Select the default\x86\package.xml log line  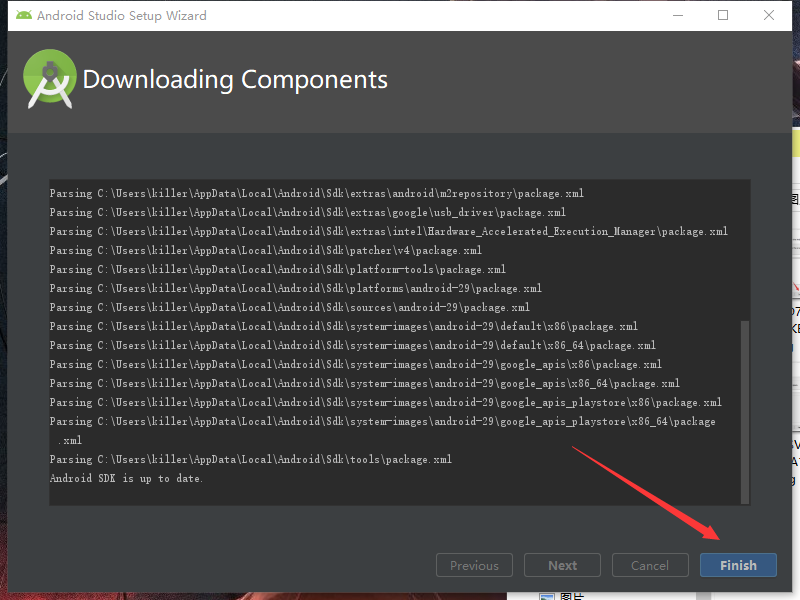pyautogui.click(x=343, y=327)
